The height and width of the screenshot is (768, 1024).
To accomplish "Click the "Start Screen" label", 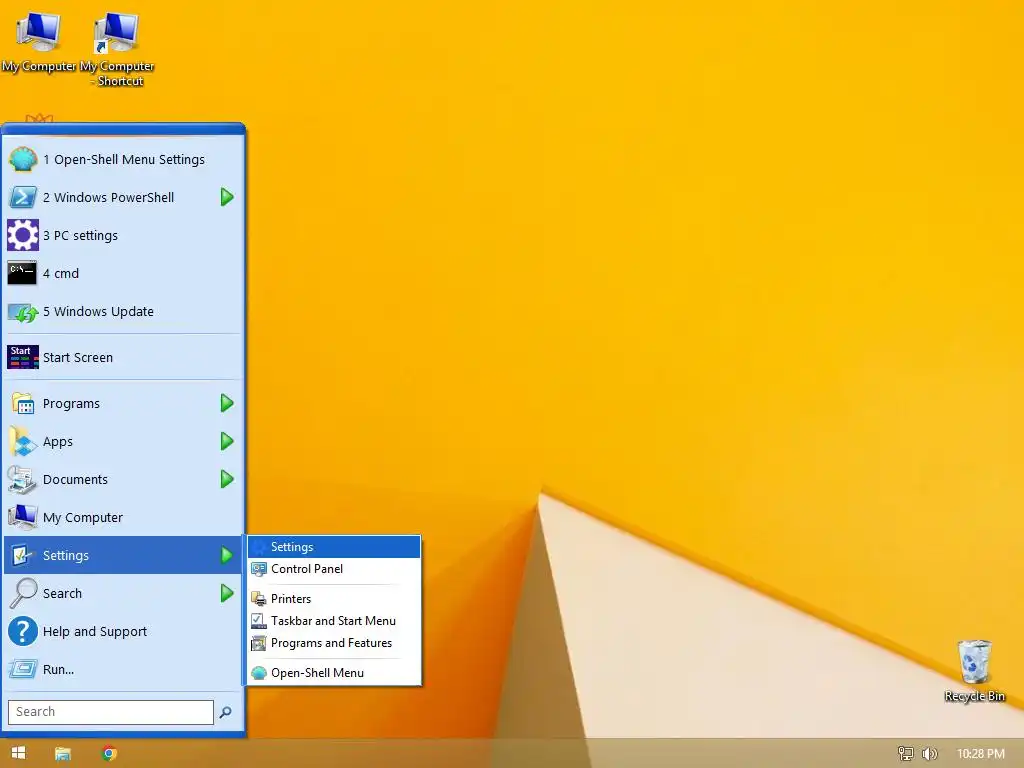I will point(78,357).
